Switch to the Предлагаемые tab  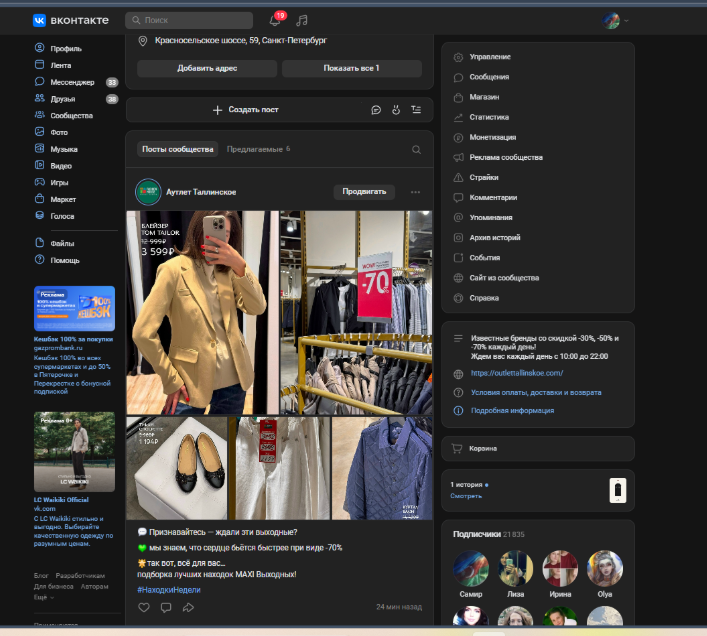pos(256,149)
